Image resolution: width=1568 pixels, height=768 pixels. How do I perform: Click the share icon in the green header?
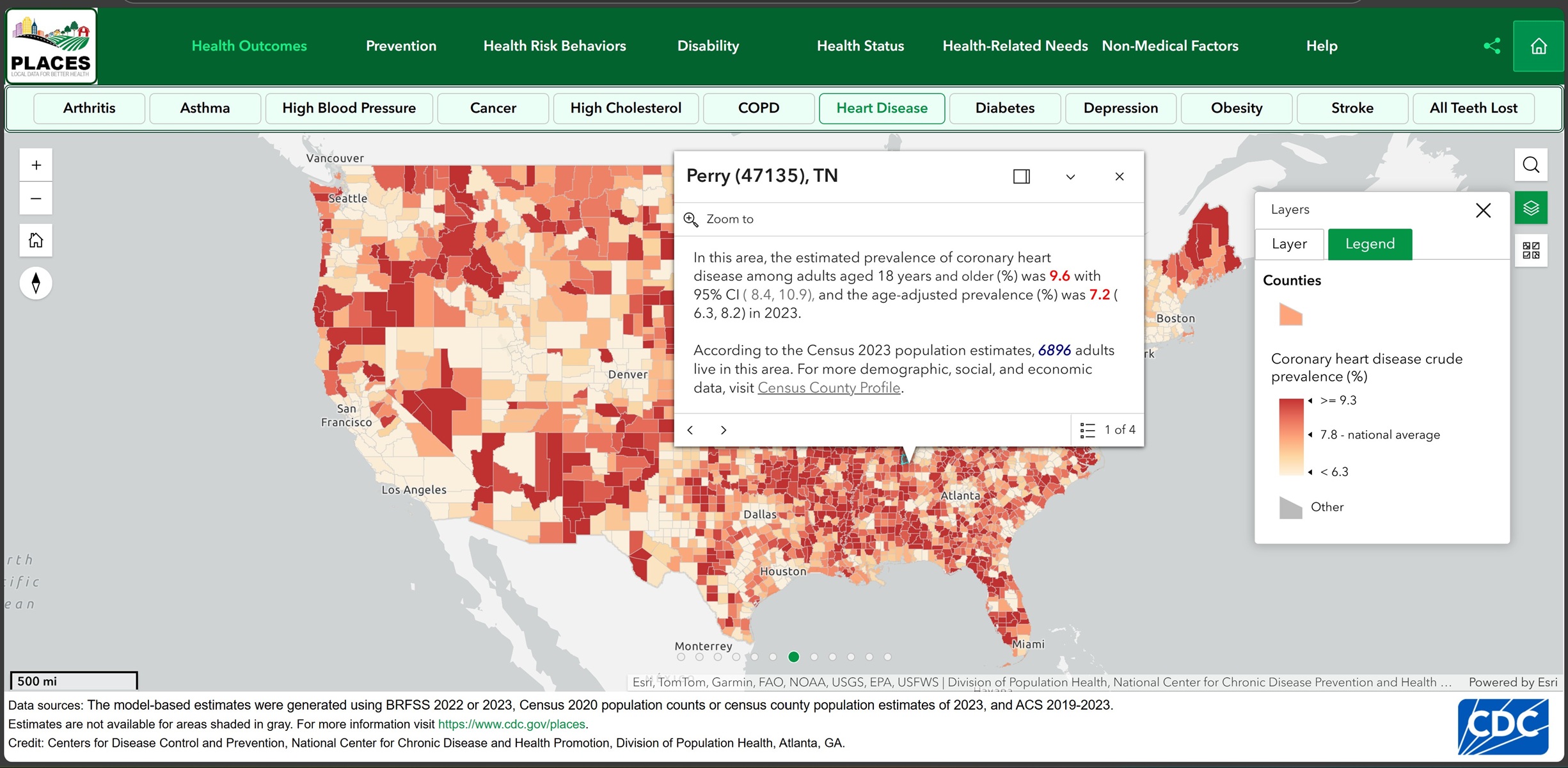[x=1492, y=45]
